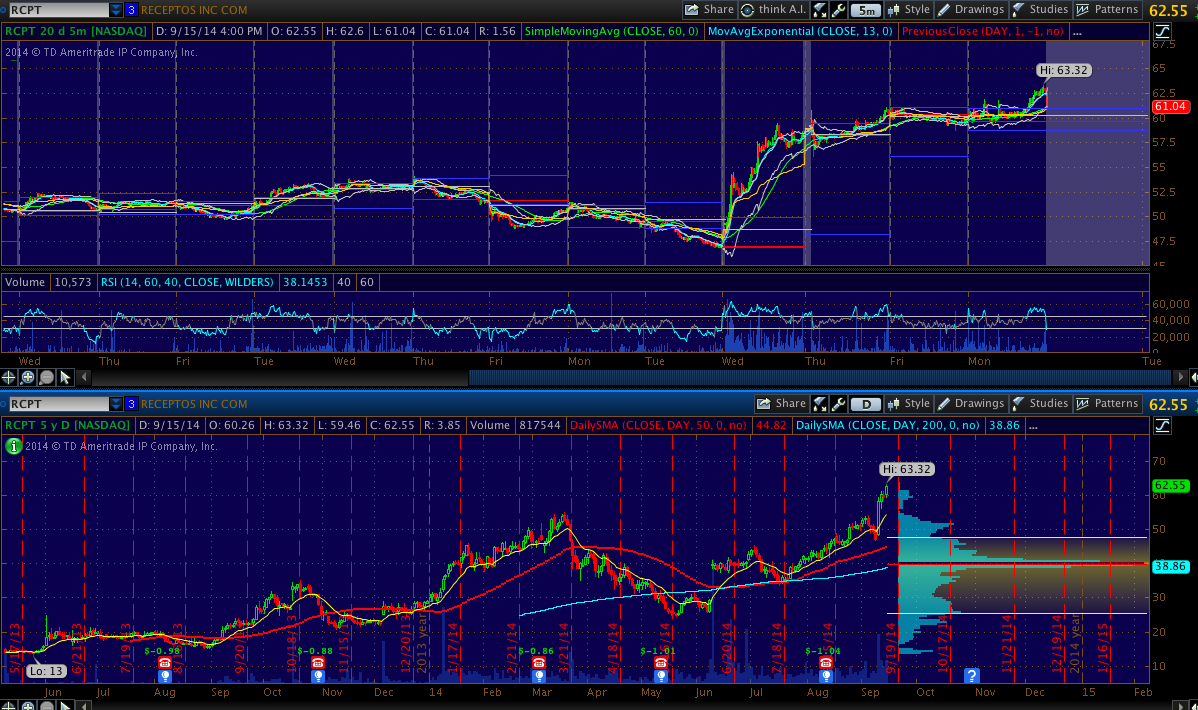
Task: Click the zoom-out magnifier icon under top chart
Action: (x=46, y=378)
